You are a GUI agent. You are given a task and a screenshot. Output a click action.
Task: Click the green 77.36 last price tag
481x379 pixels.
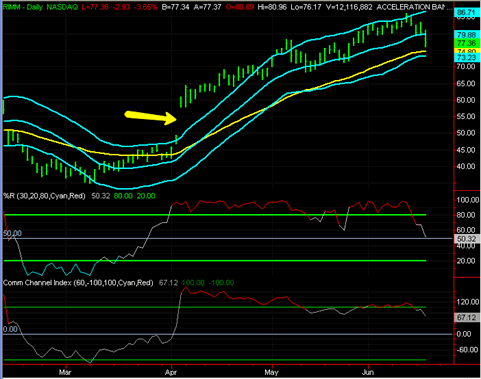(466, 43)
